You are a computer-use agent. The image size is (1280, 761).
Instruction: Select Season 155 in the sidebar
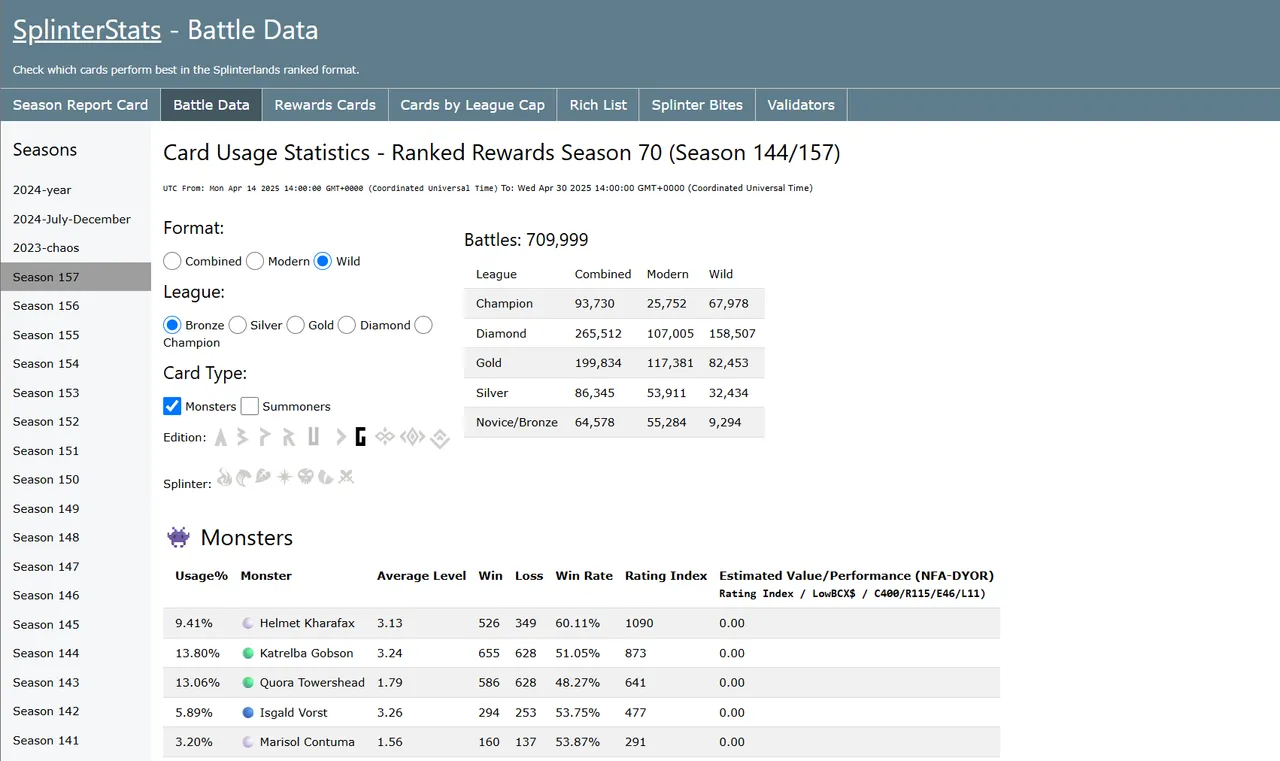pyautogui.click(x=76, y=335)
